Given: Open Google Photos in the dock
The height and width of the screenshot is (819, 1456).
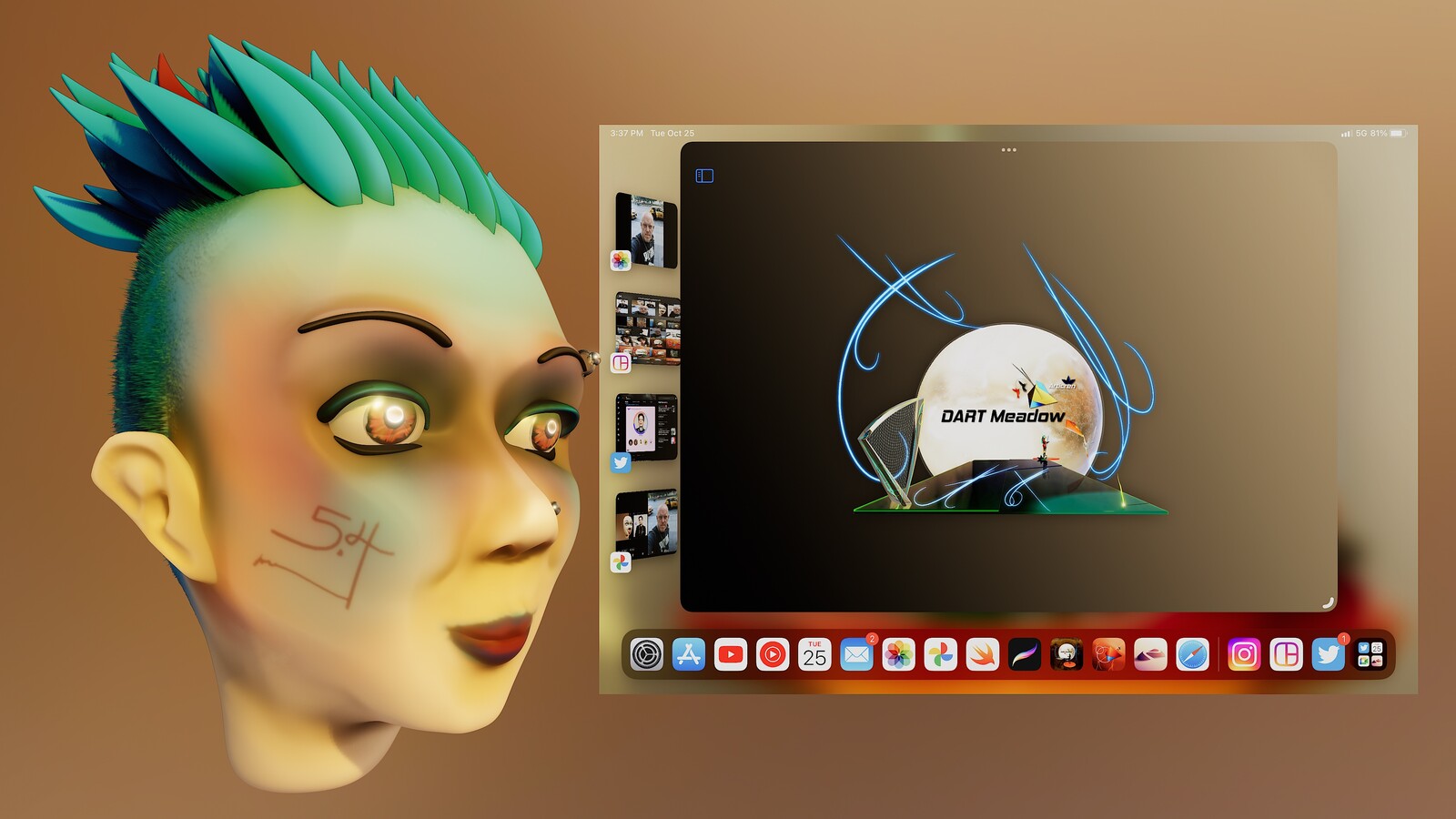Looking at the screenshot, I should pyautogui.click(x=940, y=654).
